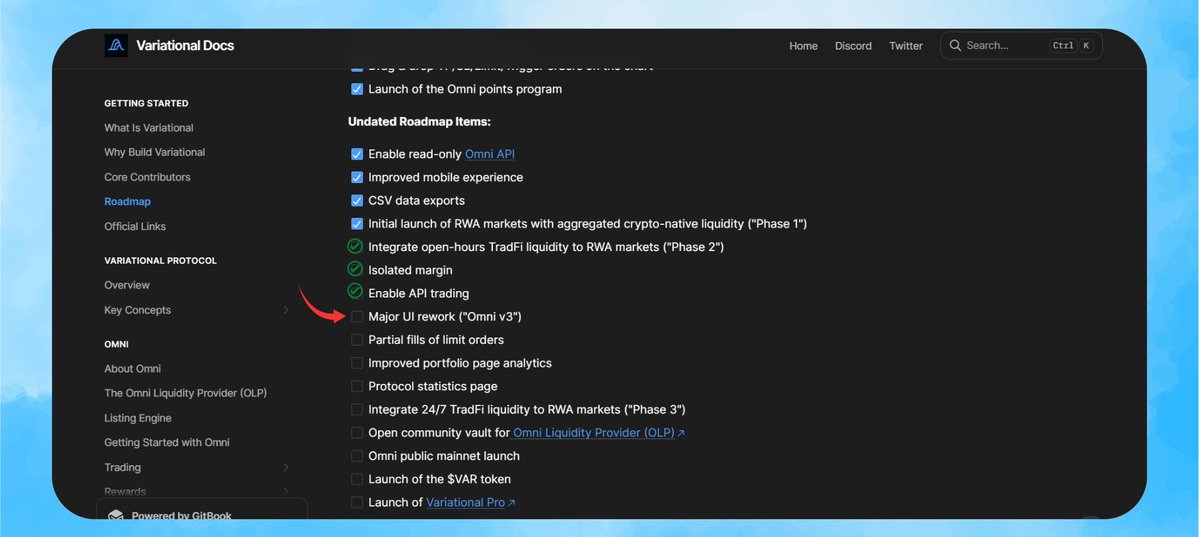Screen dimensions: 1199x537
Task: Expand the Trading sidebar chevron
Action: (x=286, y=467)
